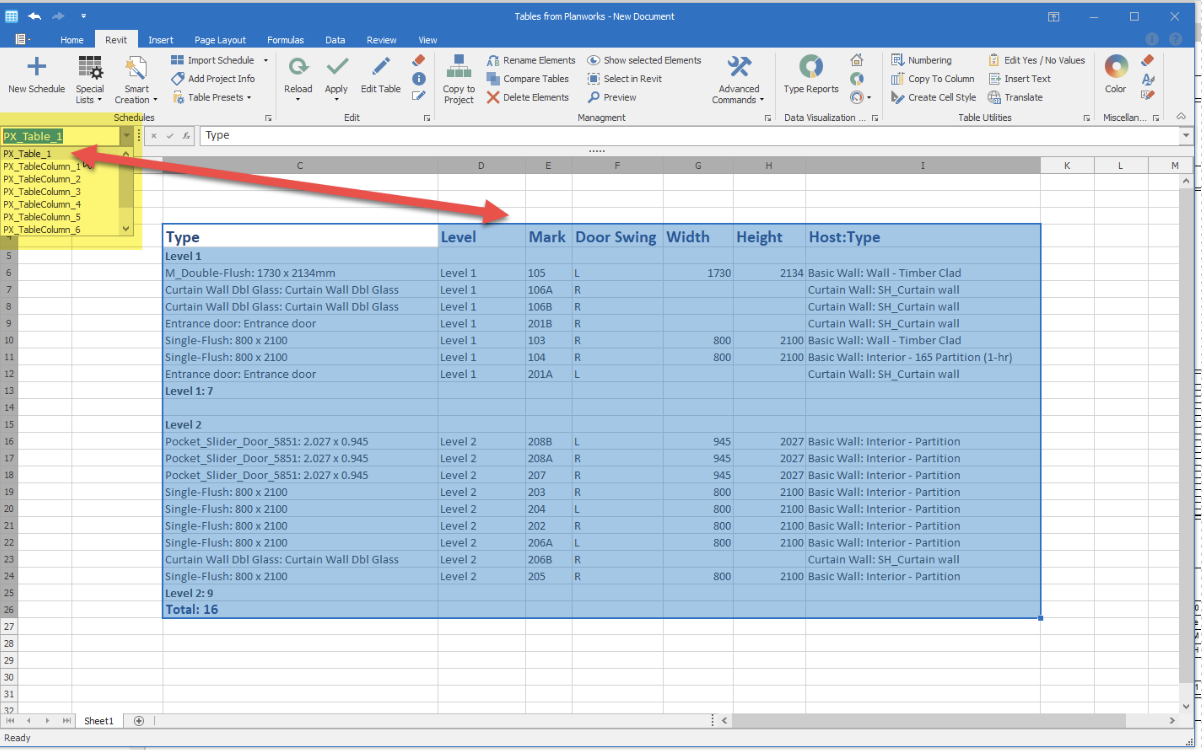1202x750 pixels.
Task: Click the Host:Type column header cell
Action: pyautogui.click(x=923, y=237)
